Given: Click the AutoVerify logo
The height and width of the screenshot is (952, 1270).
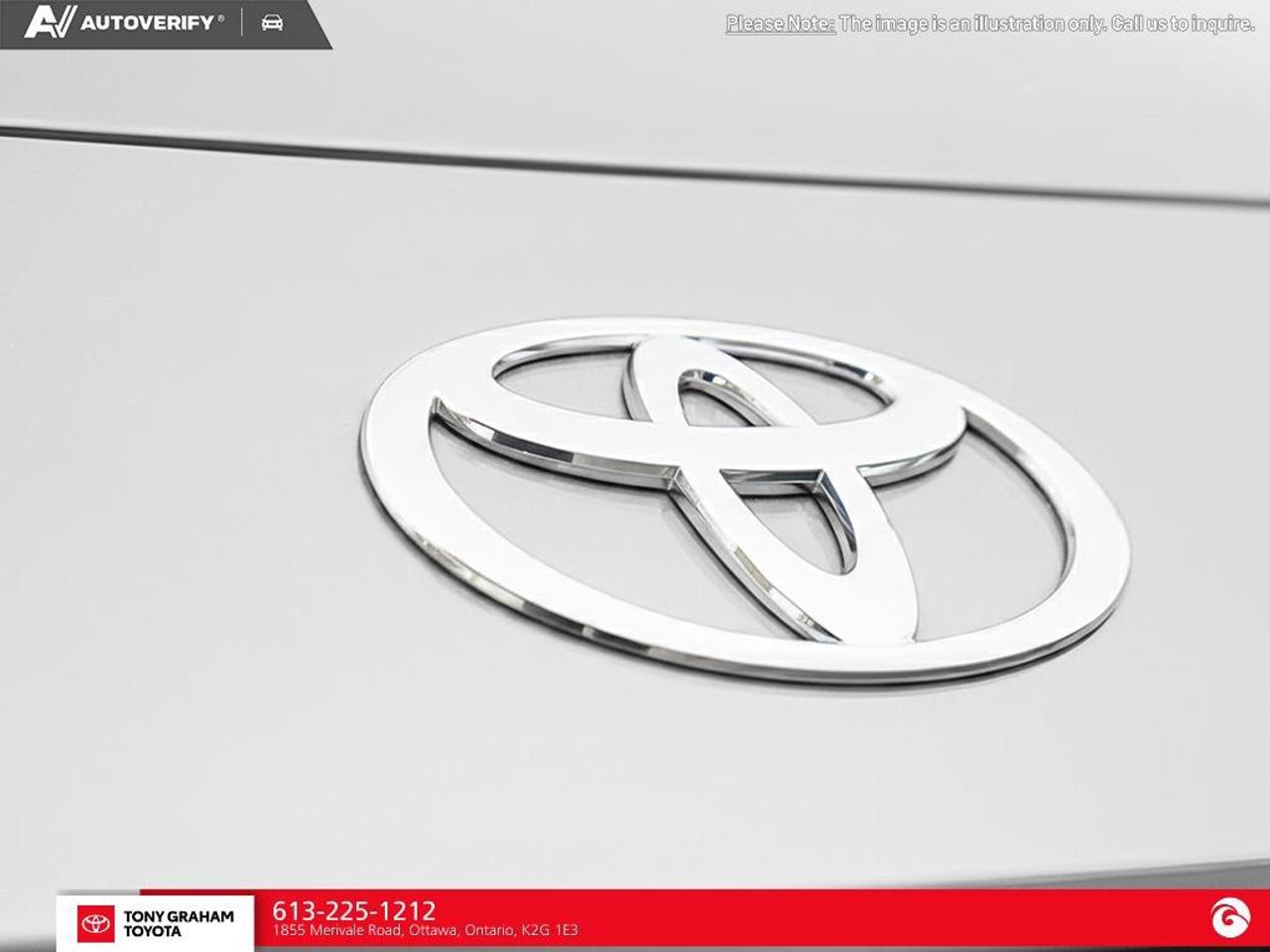Looking at the screenshot, I should click(x=125, y=22).
